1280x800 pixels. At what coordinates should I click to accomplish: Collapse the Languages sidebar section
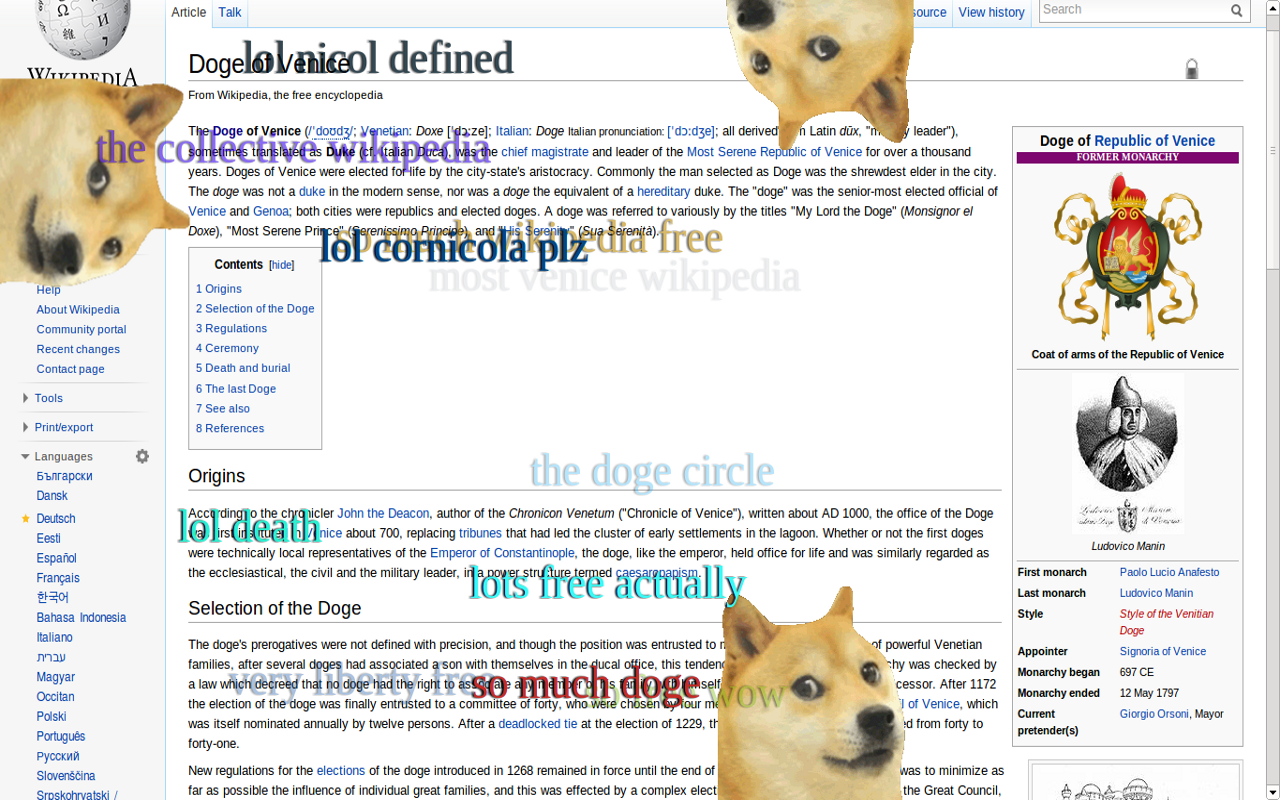tap(63, 456)
